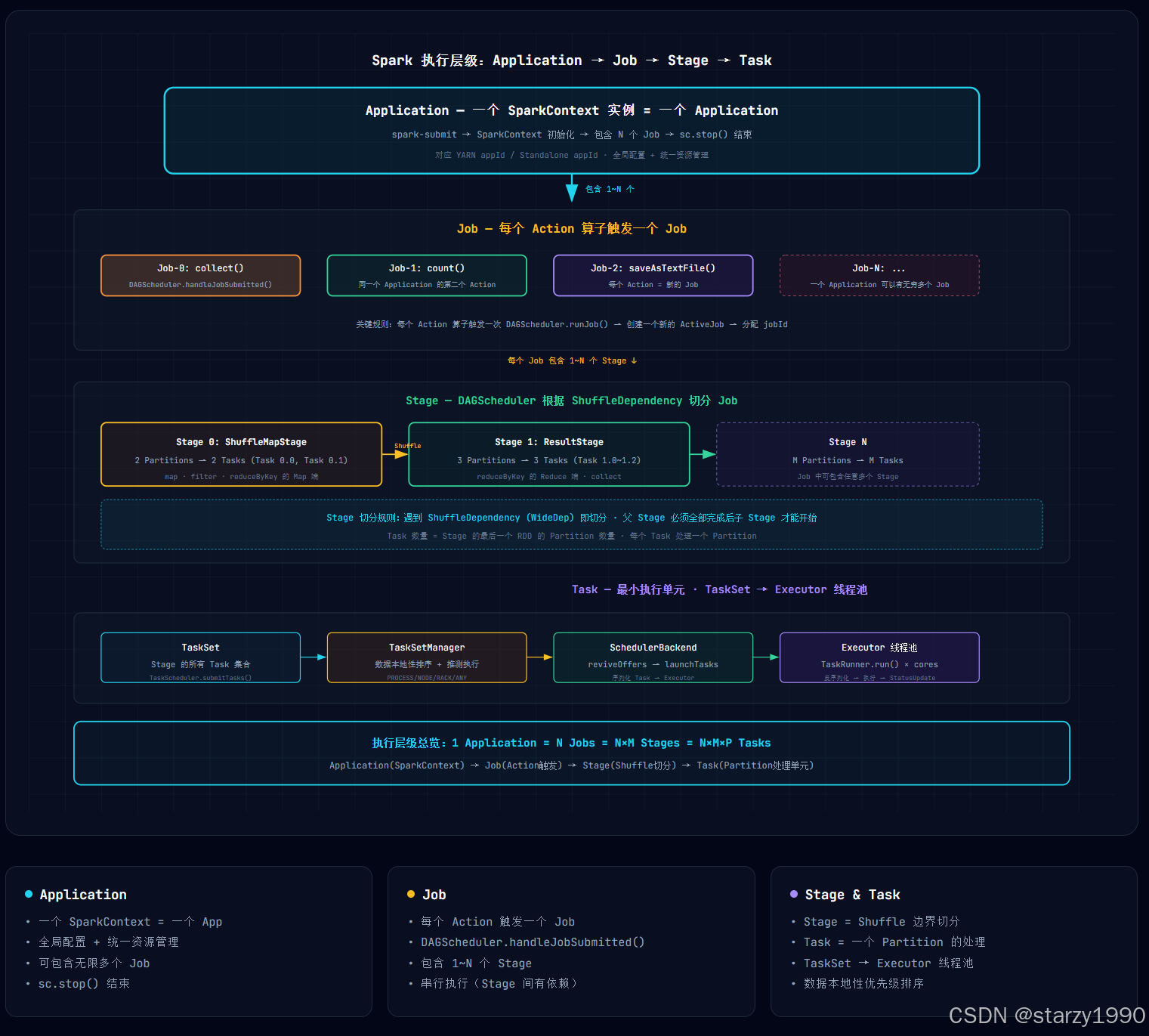Screen dimensions: 1149x1036
Task: Click the "可包含无限多个 Job" bullet
Action: (x=94, y=963)
